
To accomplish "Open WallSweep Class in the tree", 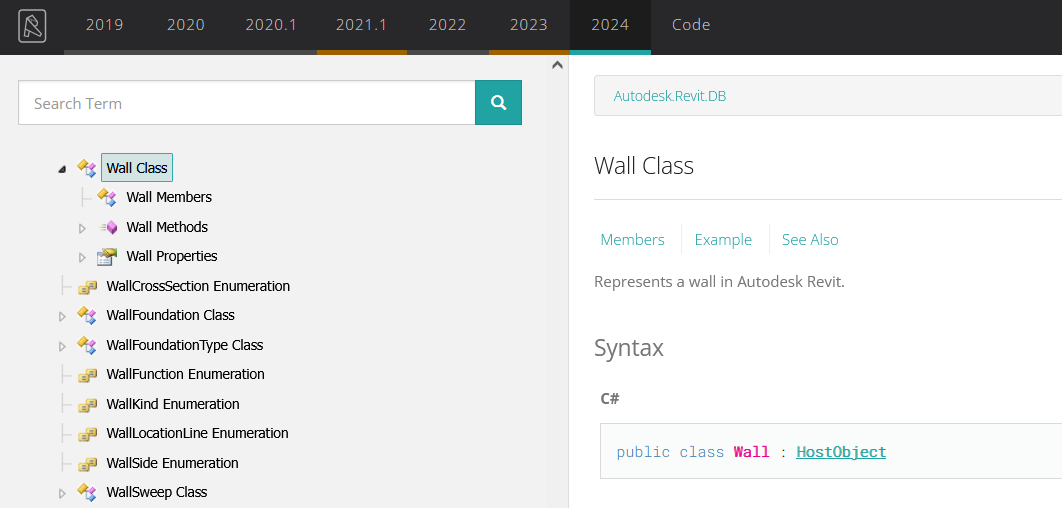I will (157, 492).
